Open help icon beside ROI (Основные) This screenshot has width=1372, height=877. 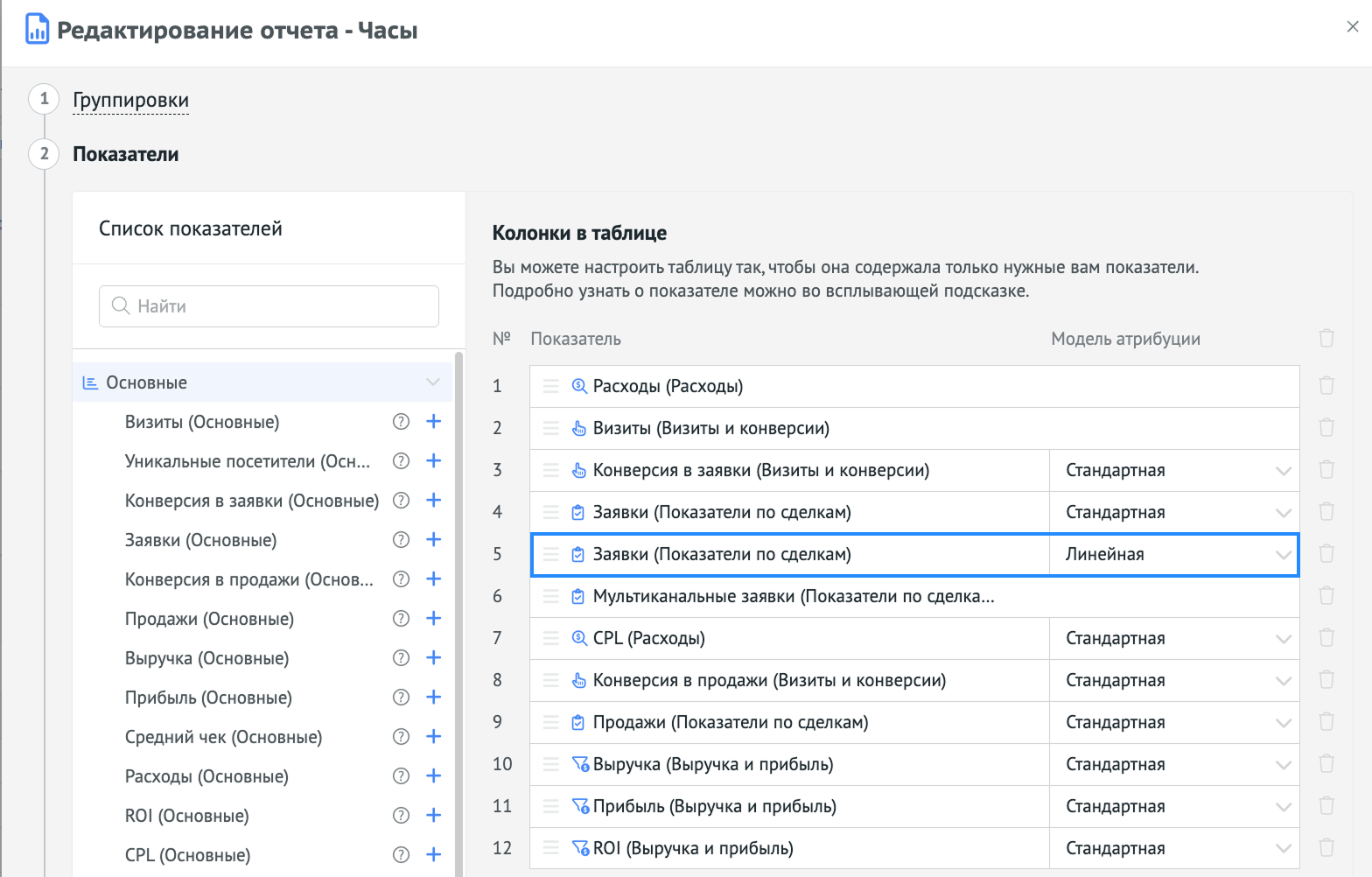coord(401,816)
